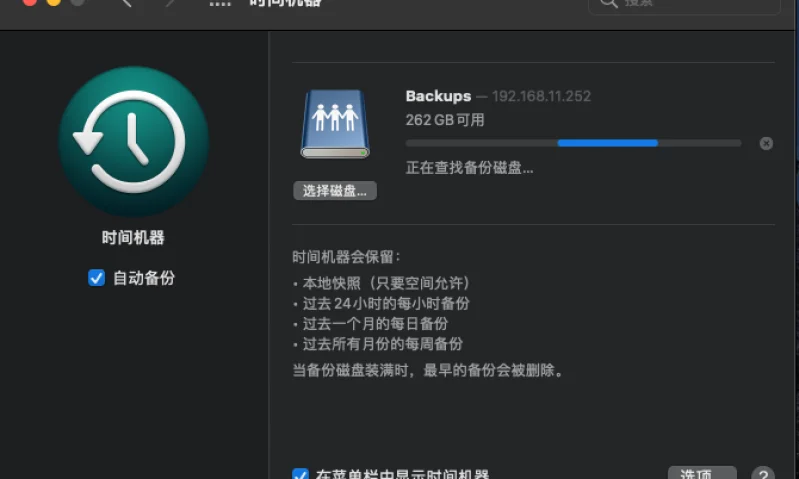Close the Time Machine preferences window

(30, 2)
